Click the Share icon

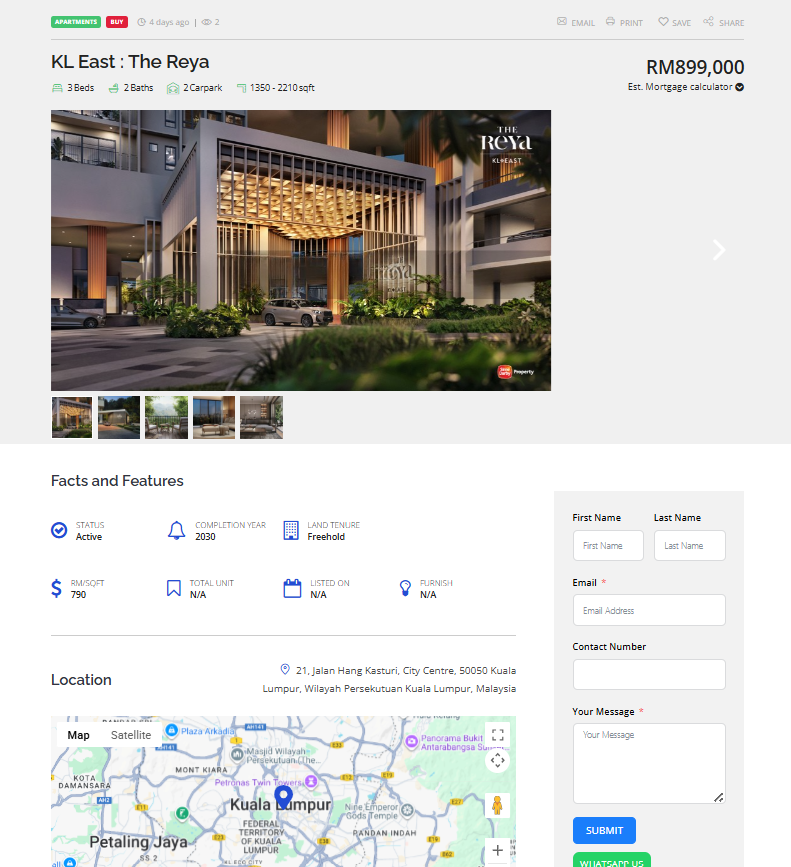(708, 22)
